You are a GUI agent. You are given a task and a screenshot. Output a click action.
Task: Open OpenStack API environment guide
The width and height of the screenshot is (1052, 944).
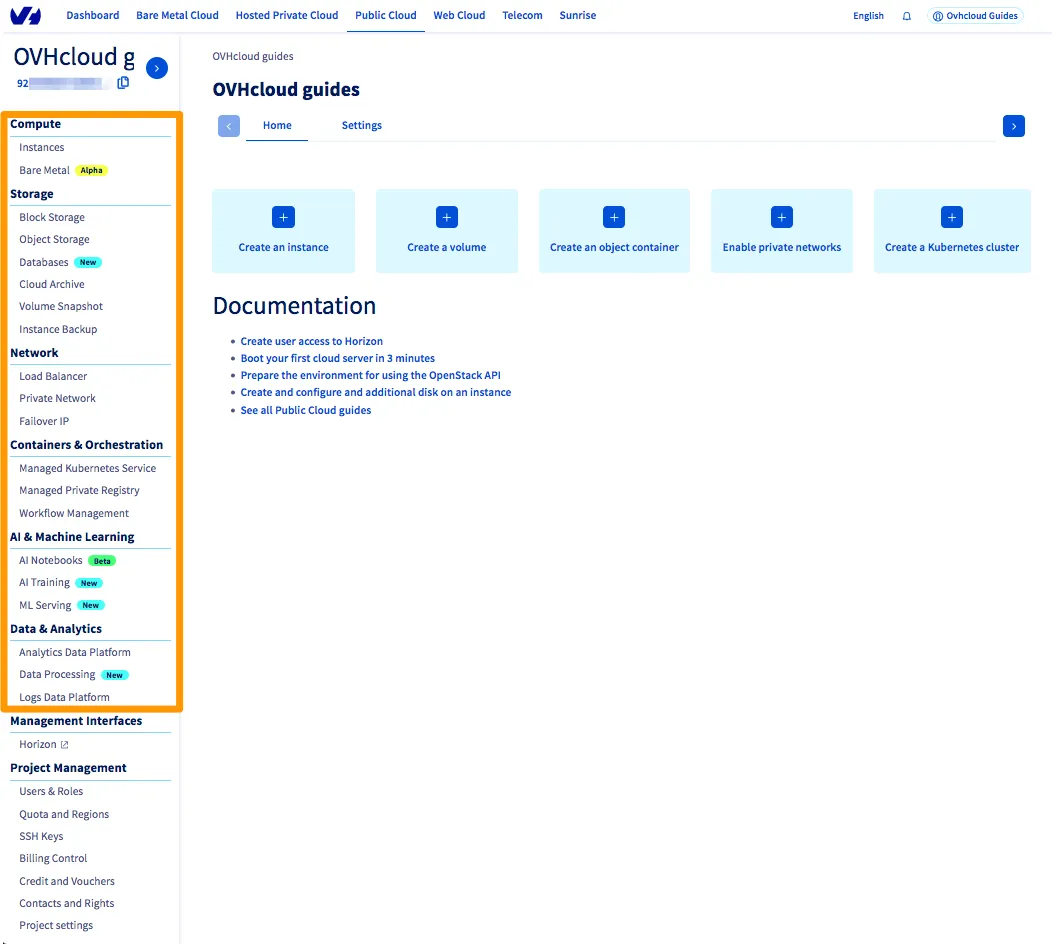click(x=370, y=376)
